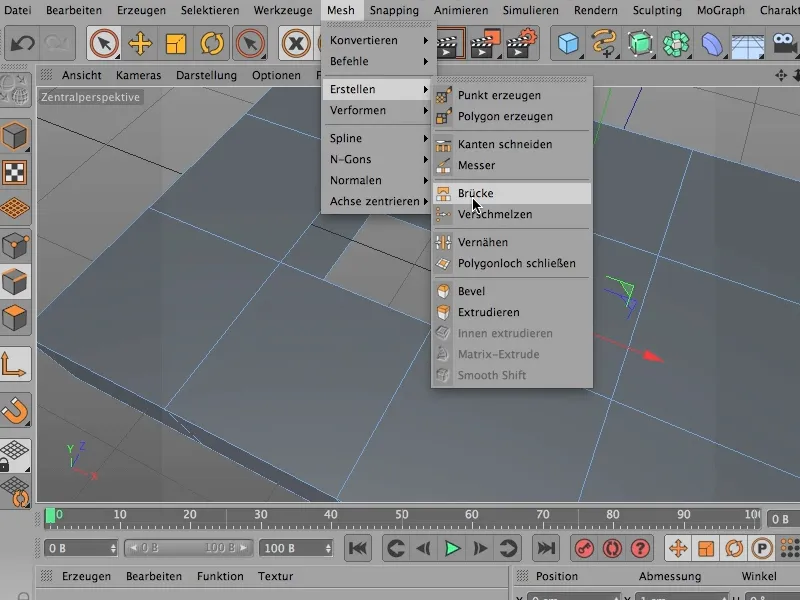
Task: Expand the Konvertieren submenu
Action: 379,40
